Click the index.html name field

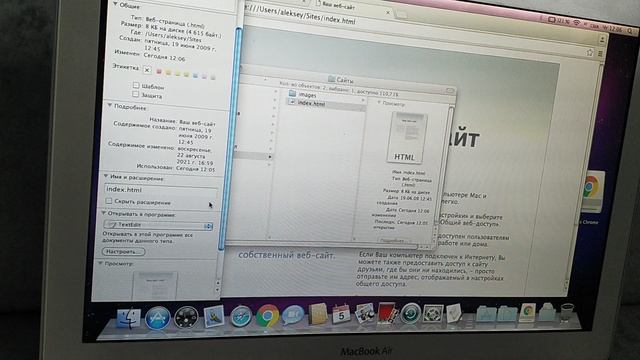coord(160,190)
